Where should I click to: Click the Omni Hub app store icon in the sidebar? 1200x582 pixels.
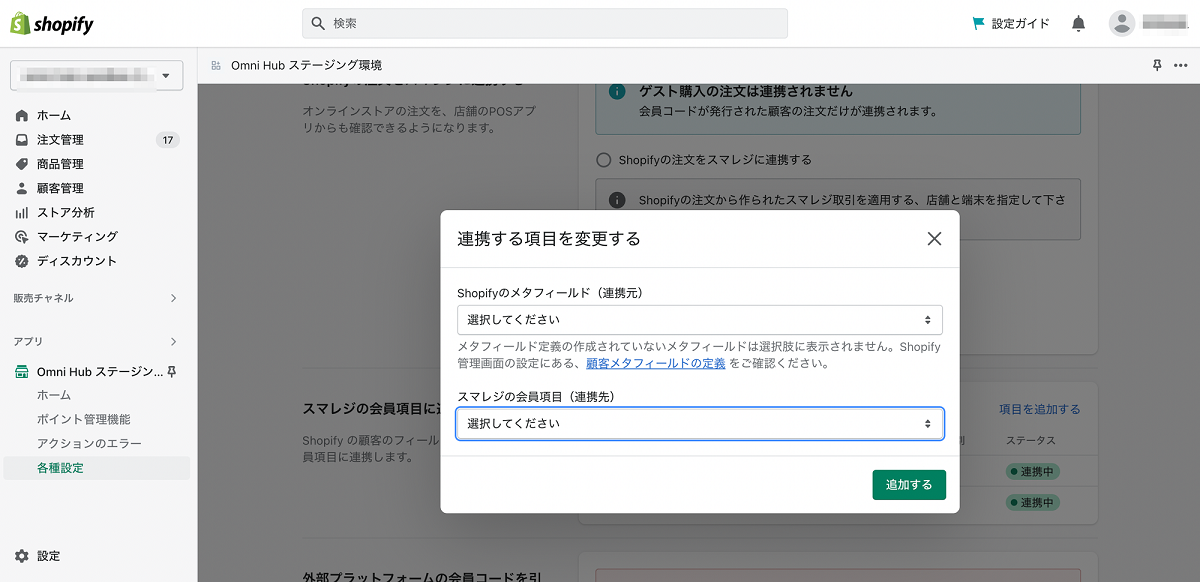click(22, 372)
